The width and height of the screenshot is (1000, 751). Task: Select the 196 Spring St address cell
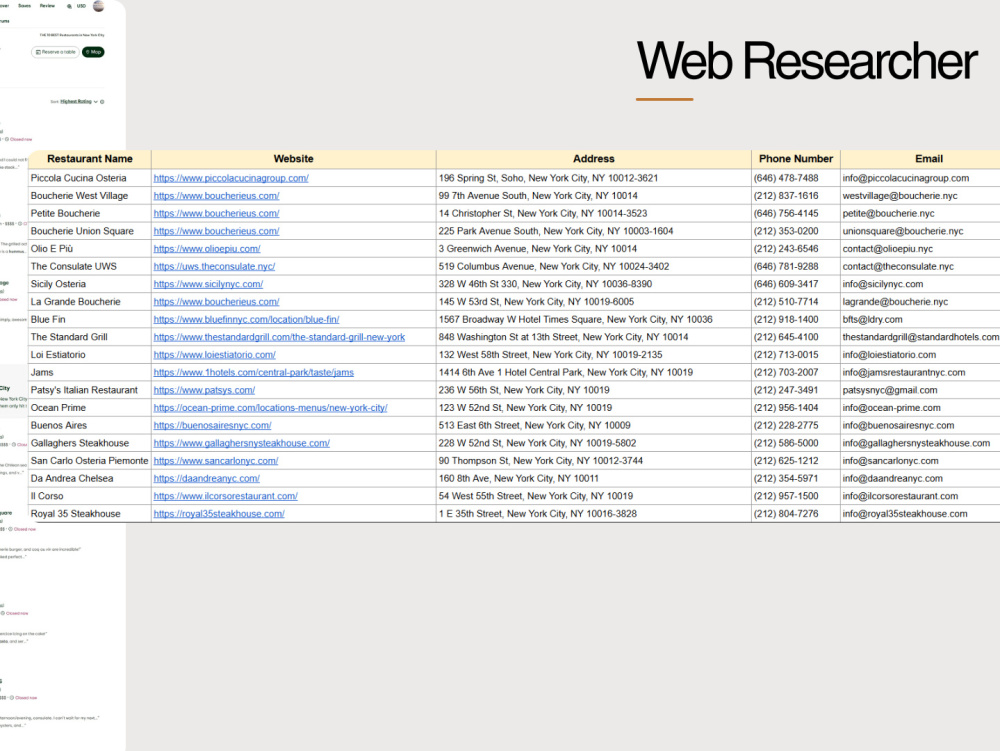point(594,178)
